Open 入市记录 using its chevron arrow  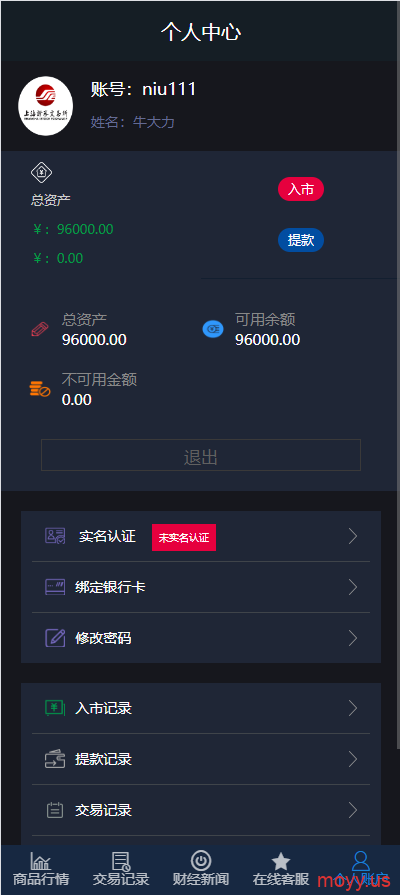tap(353, 708)
